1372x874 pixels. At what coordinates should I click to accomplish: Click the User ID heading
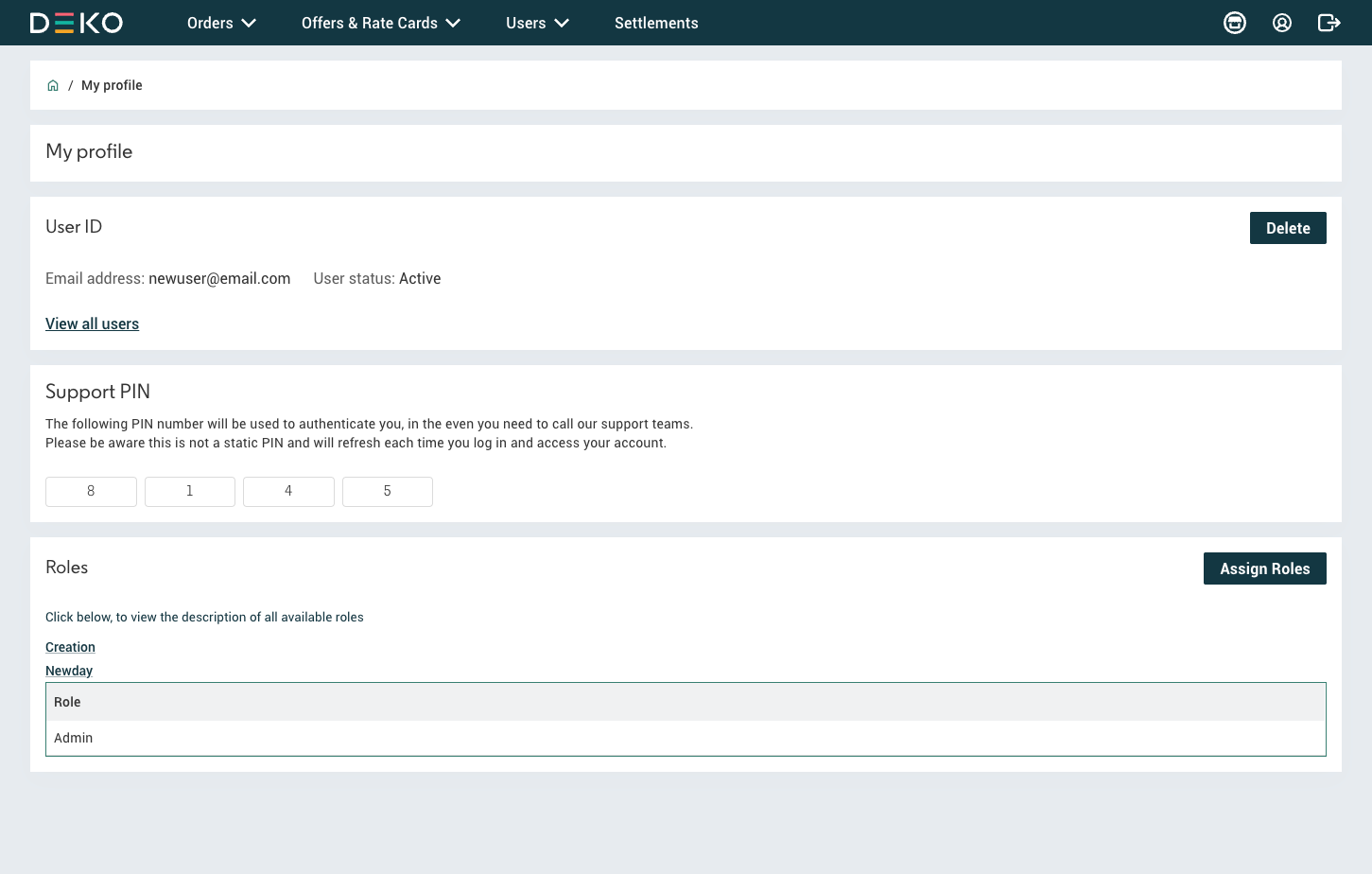tap(74, 227)
